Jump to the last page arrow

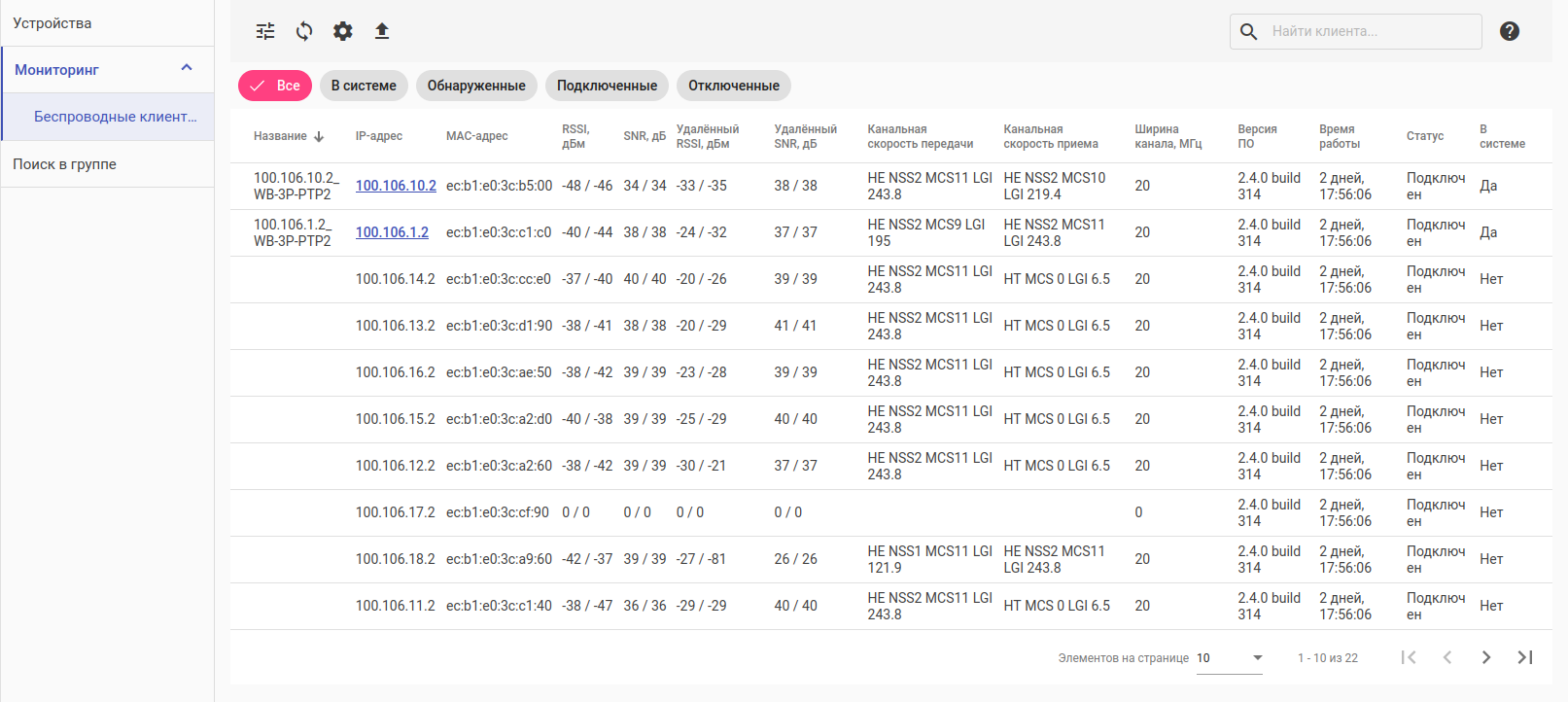pos(1524,658)
